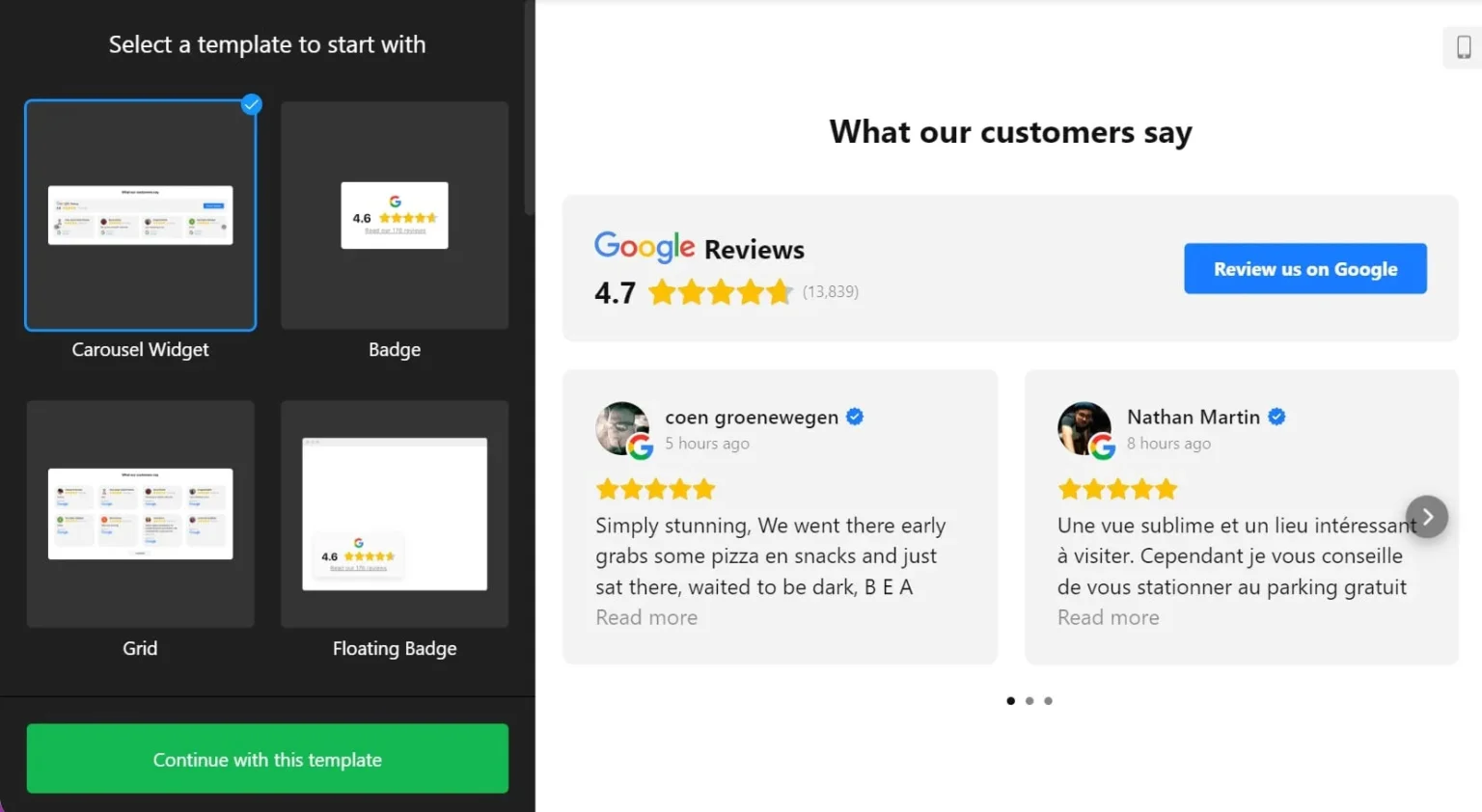1482x812 pixels.
Task: Select the Grid template thumbnail
Action: [140, 513]
